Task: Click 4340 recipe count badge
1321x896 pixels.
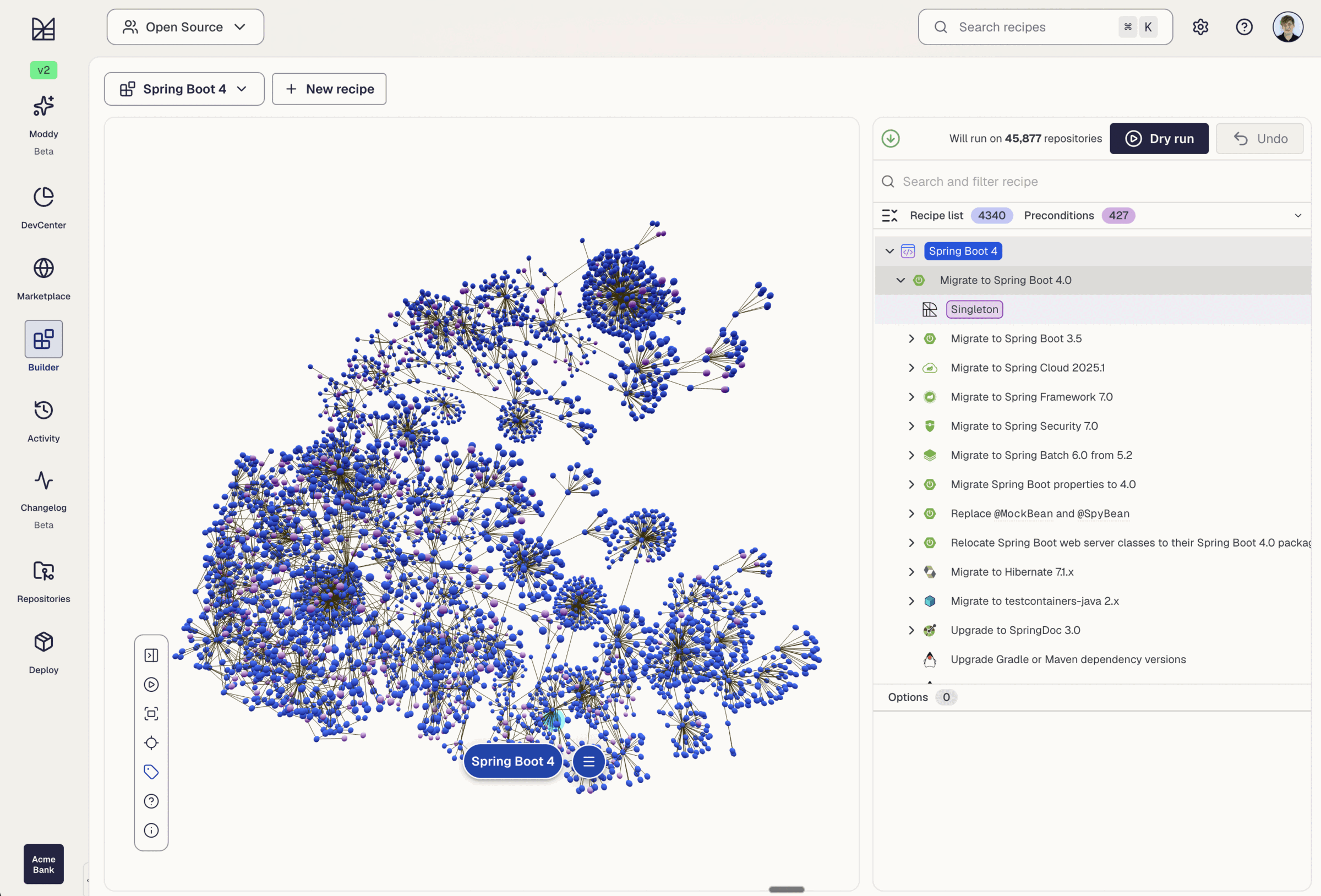Action: pyautogui.click(x=991, y=216)
